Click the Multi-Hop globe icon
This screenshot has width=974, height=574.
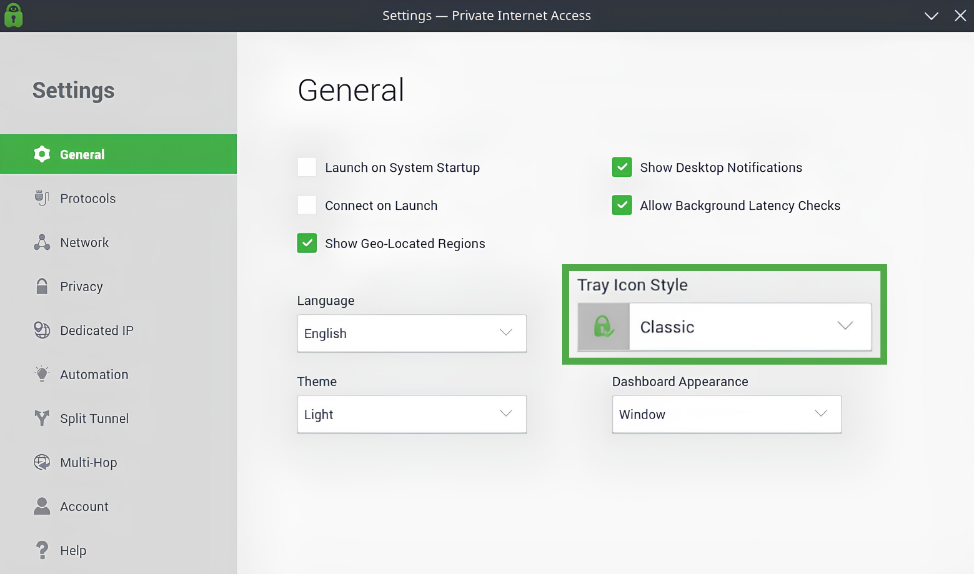tap(42, 462)
